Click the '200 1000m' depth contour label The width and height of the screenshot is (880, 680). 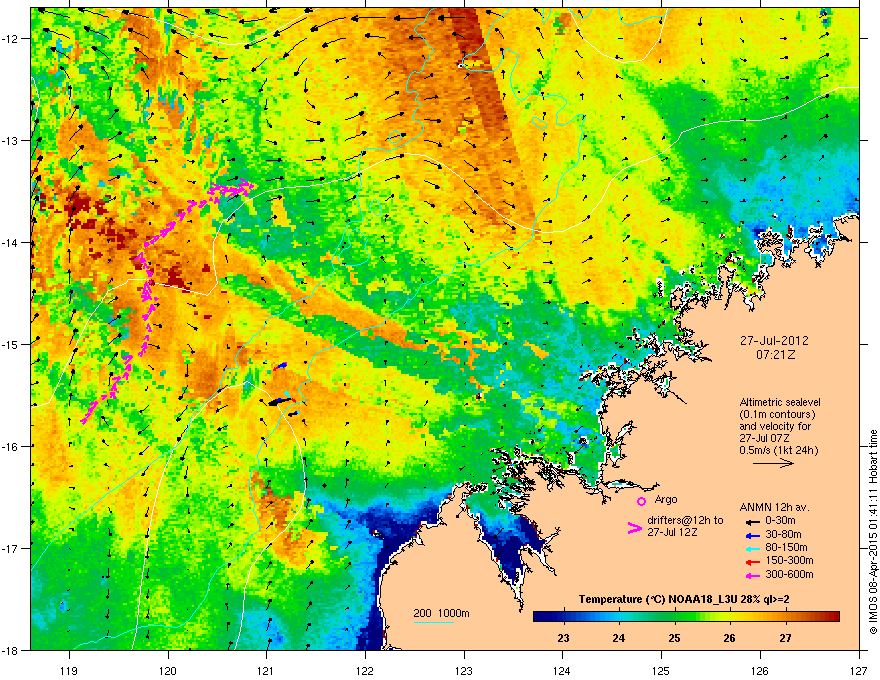(441, 613)
